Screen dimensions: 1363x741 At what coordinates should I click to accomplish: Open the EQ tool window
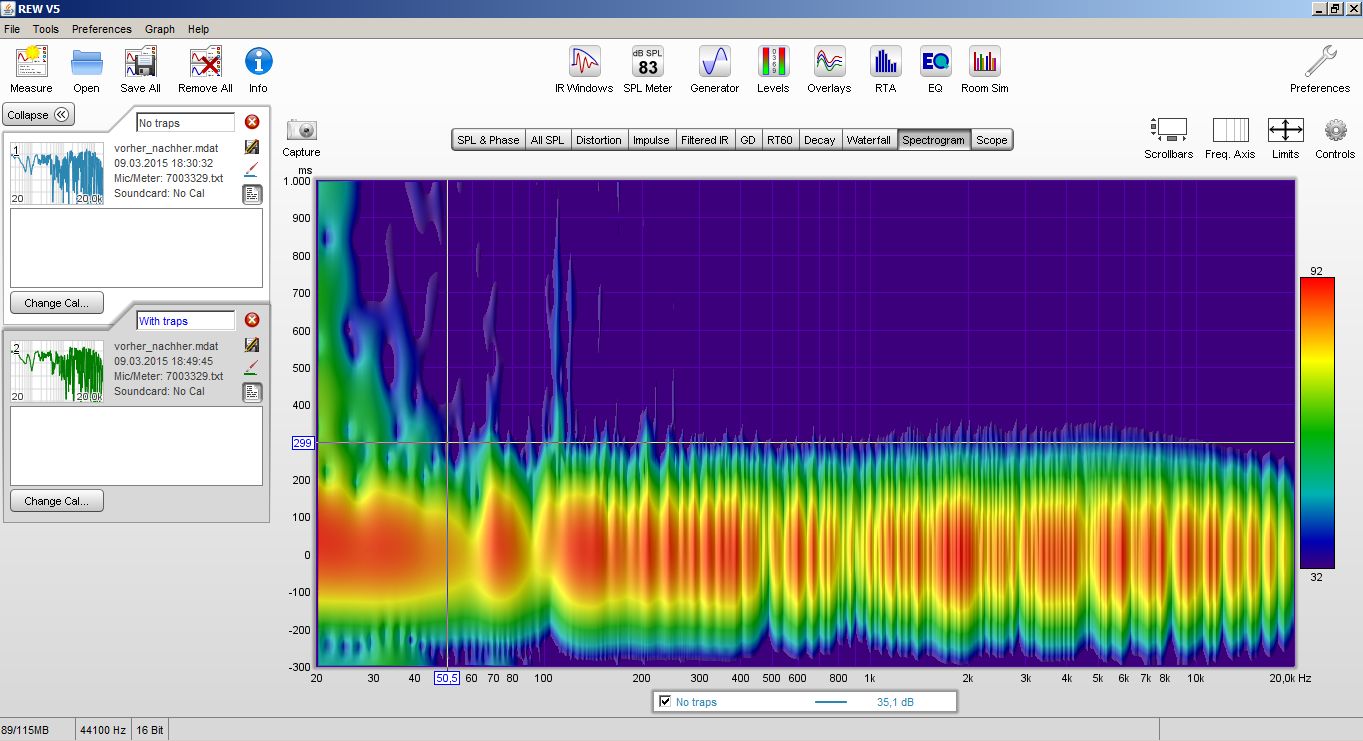[935, 62]
